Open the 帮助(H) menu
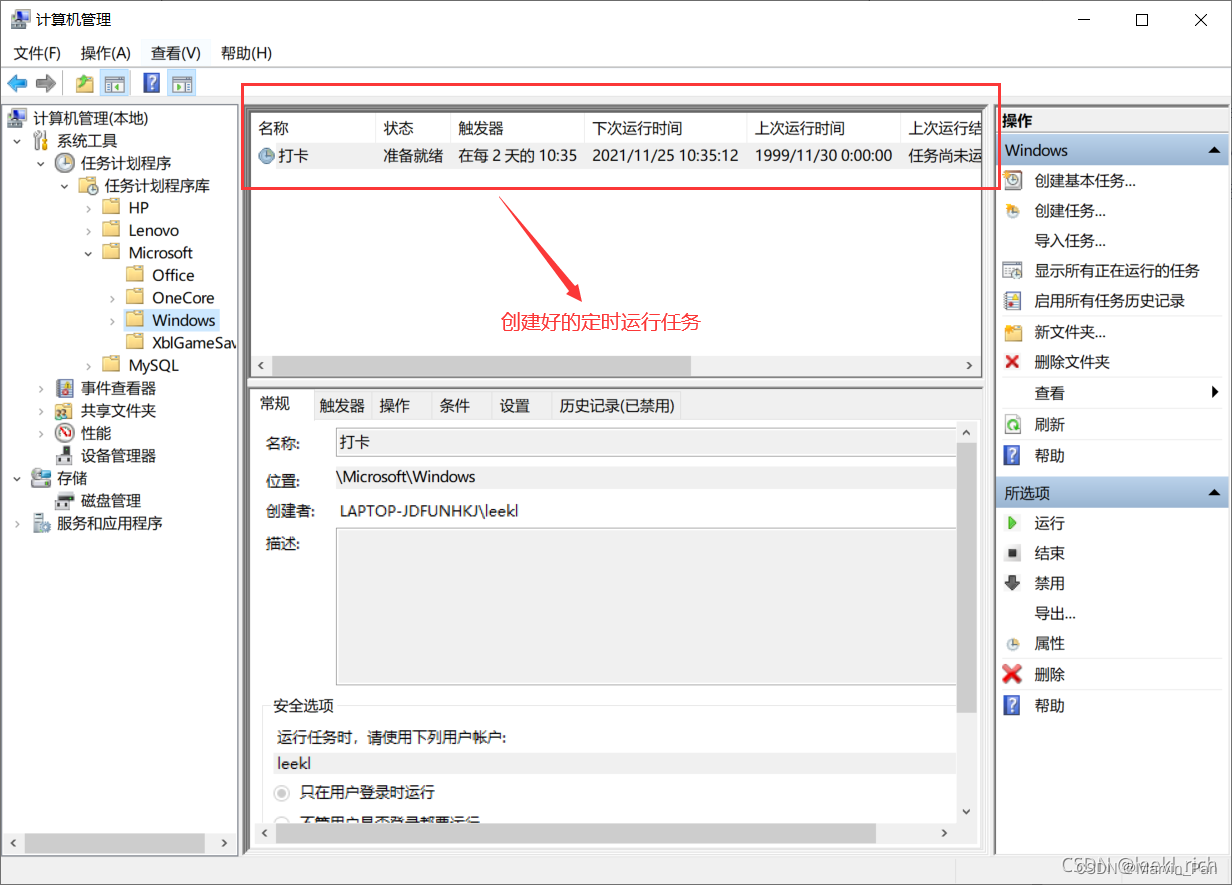The image size is (1232, 885). coord(246,53)
